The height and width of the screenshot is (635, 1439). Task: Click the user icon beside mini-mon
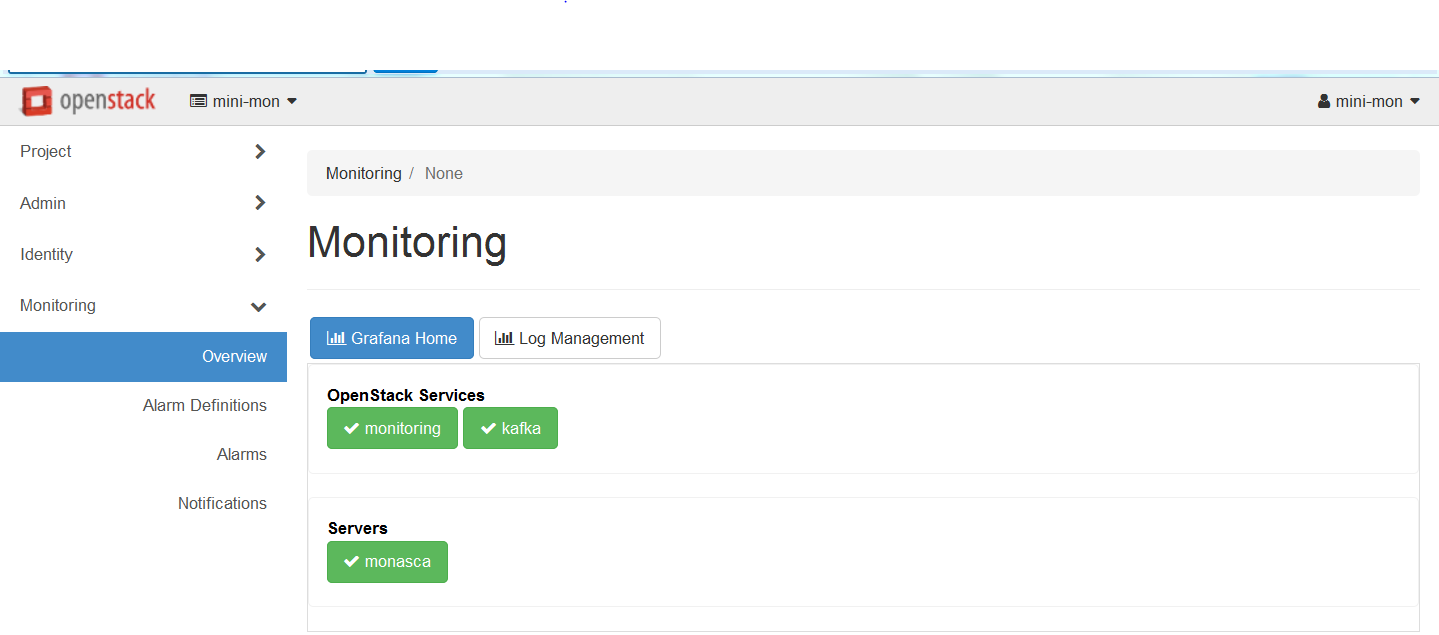[1324, 101]
